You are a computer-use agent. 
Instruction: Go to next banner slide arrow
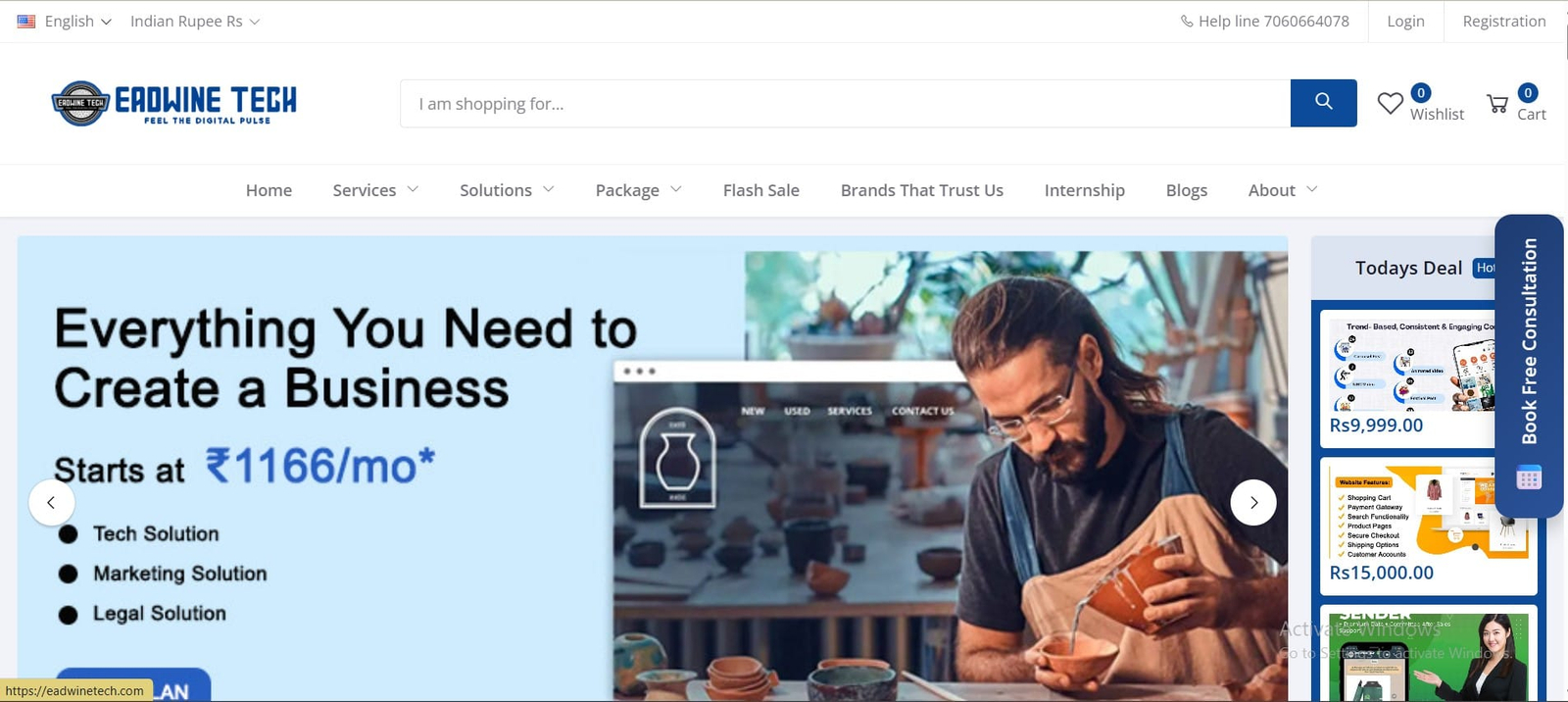pos(1253,503)
